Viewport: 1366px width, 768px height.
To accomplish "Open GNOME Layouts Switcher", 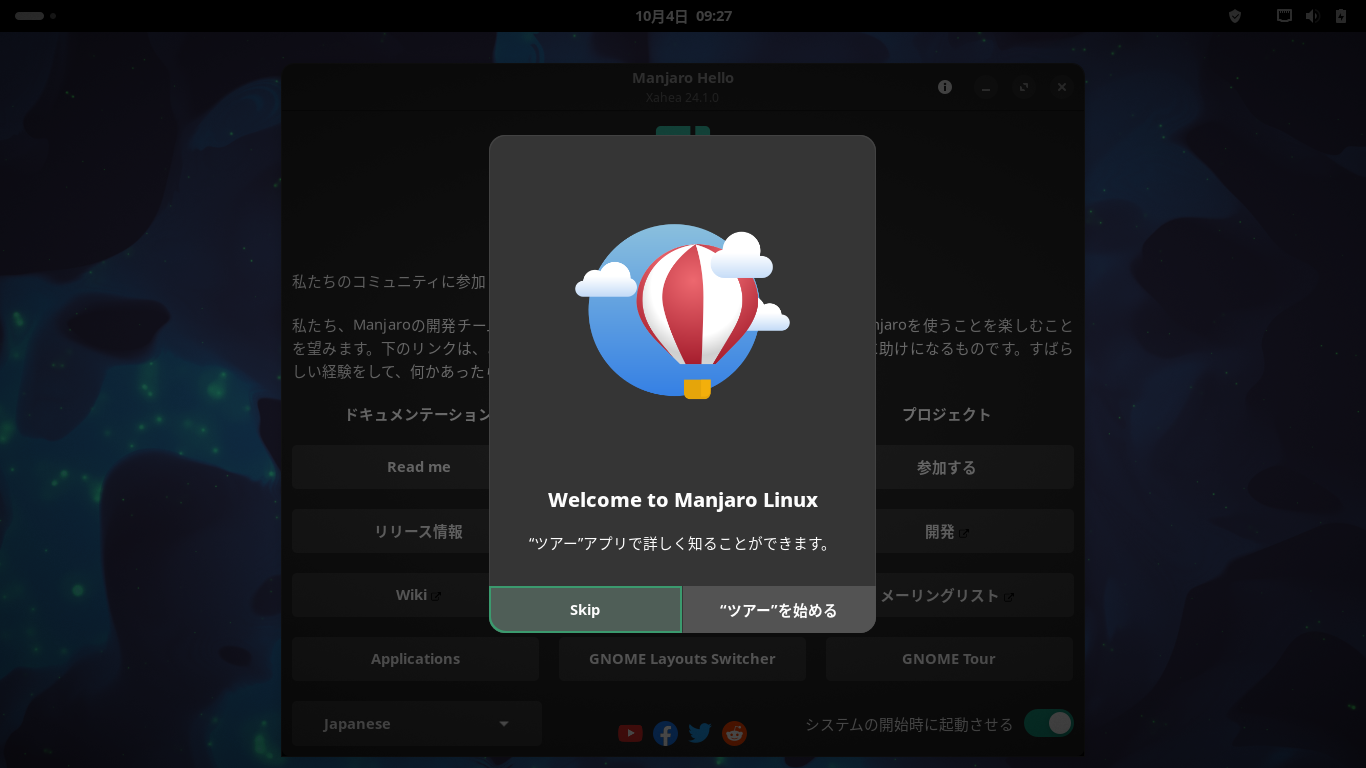I will coord(682,659).
